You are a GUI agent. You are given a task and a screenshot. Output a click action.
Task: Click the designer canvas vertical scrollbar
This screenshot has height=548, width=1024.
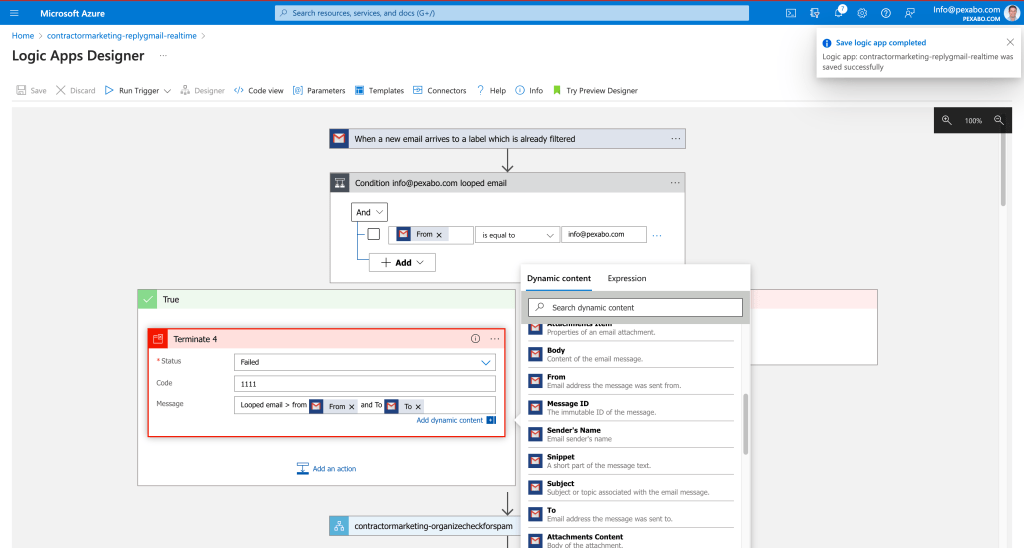(x=1004, y=169)
